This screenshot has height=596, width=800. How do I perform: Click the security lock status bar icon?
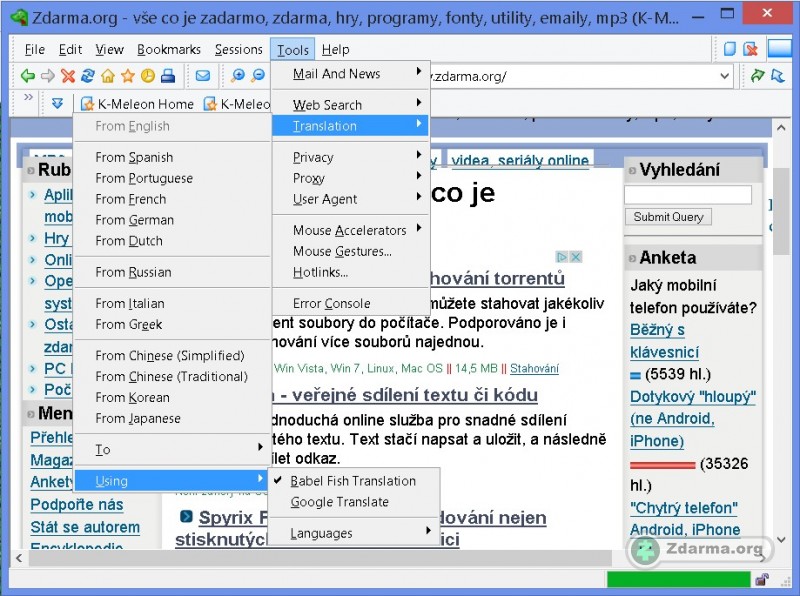pyautogui.click(x=762, y=580)
